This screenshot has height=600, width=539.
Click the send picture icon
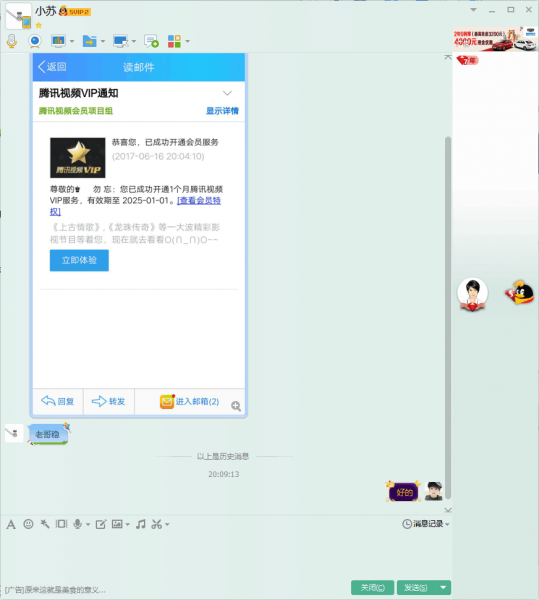117,524
